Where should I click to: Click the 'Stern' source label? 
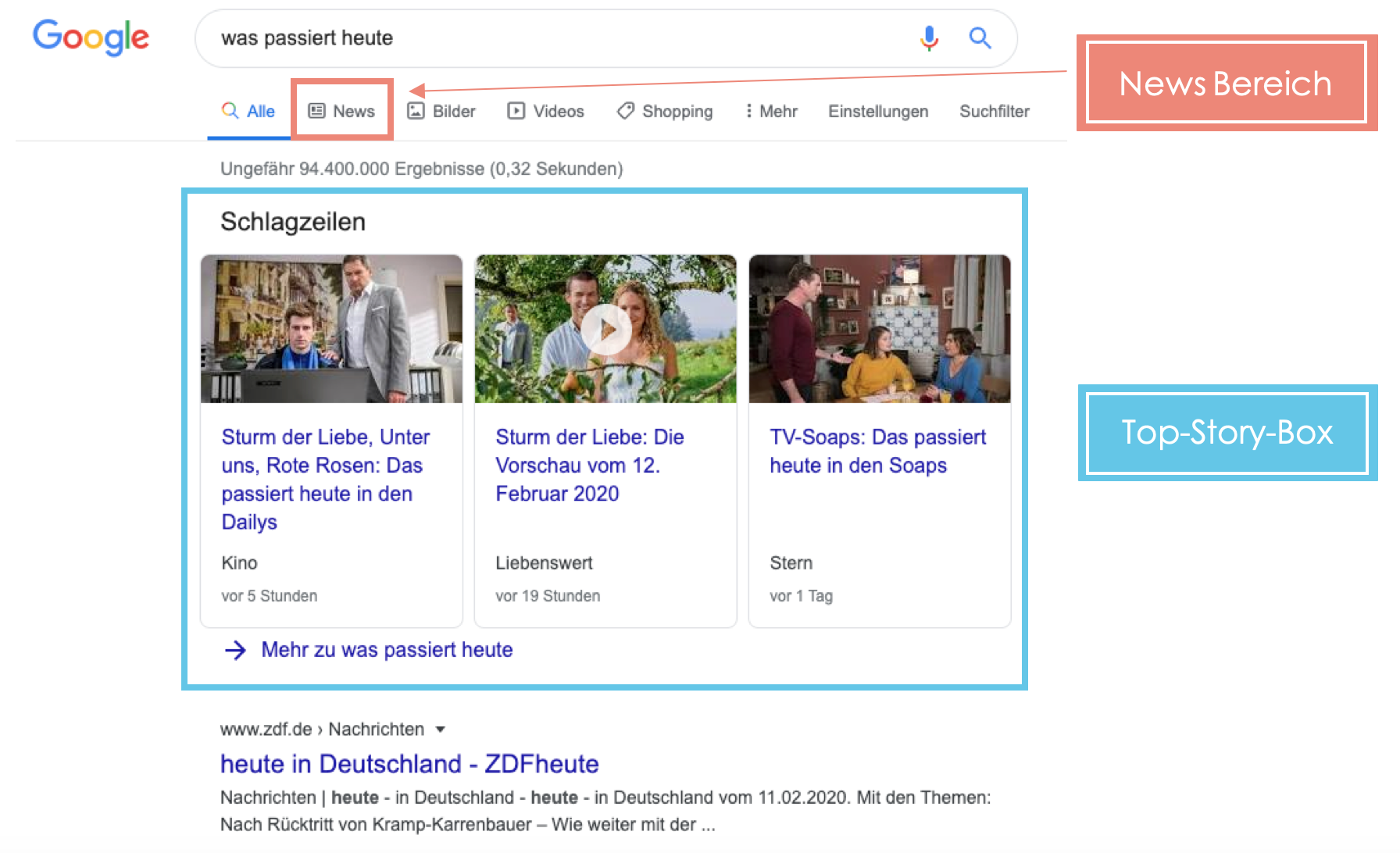click(x=791, y=562)
